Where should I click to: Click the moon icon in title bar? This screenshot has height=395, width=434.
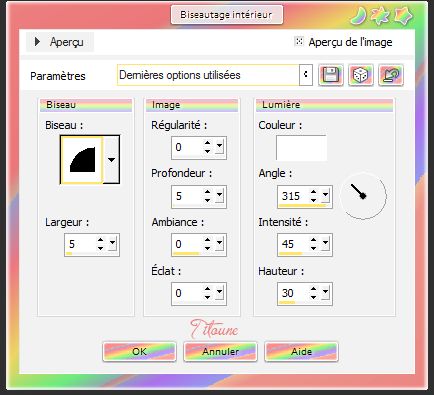coord(359,16)
